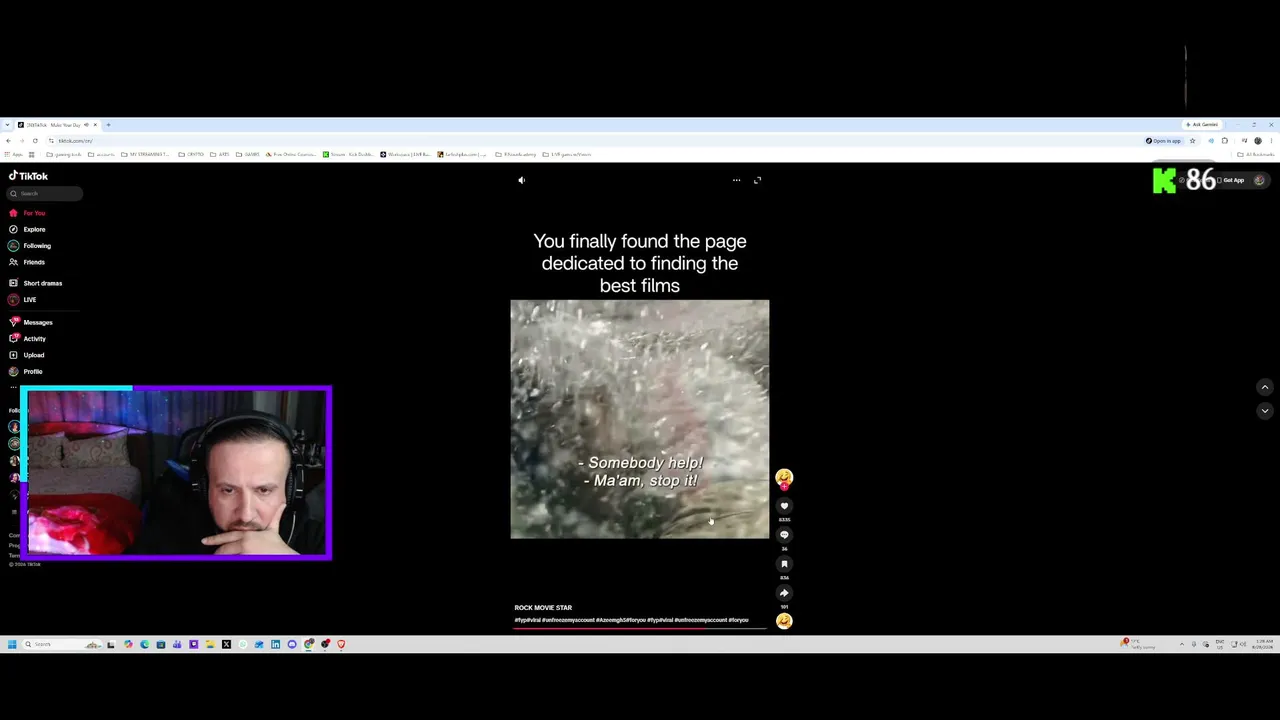
Task: Click the TikTok logo
Action: coord(28,176)
